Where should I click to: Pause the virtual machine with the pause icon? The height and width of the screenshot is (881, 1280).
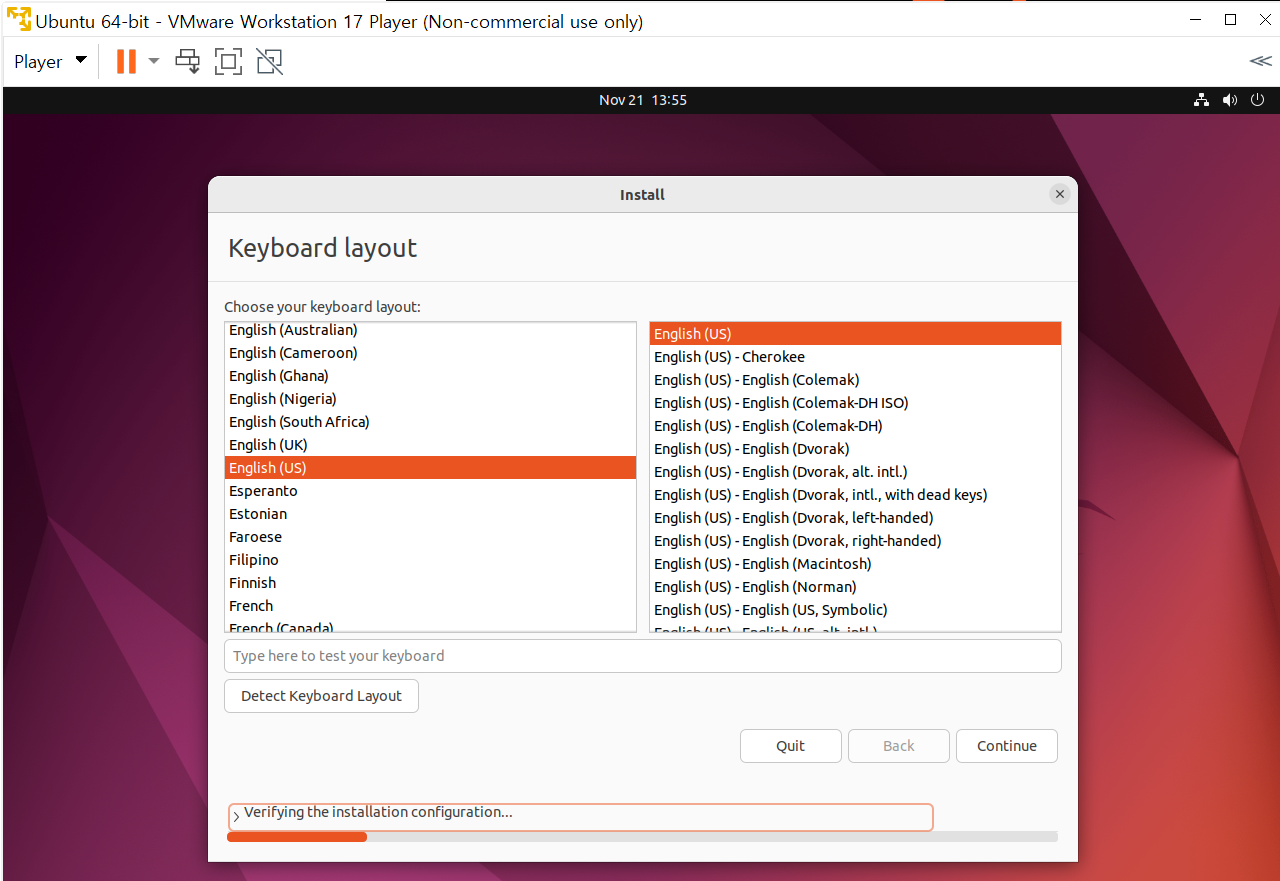(x=126, y=61)
